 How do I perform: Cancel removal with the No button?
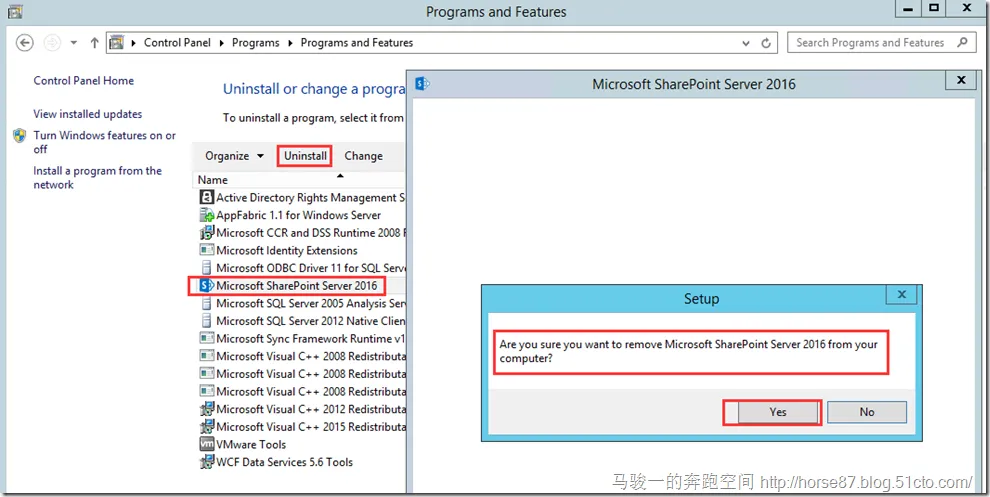867,412
